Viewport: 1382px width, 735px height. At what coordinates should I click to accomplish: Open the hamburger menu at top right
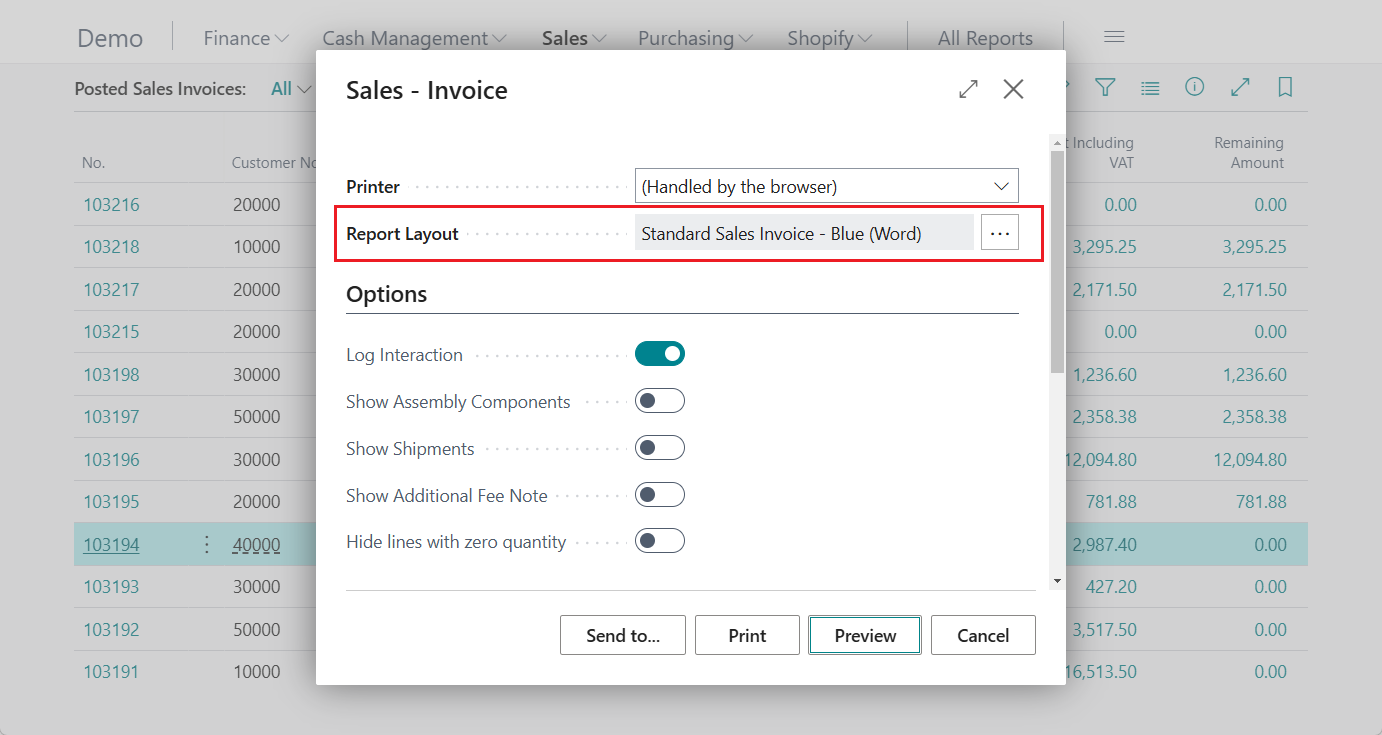pos(1114,36)
